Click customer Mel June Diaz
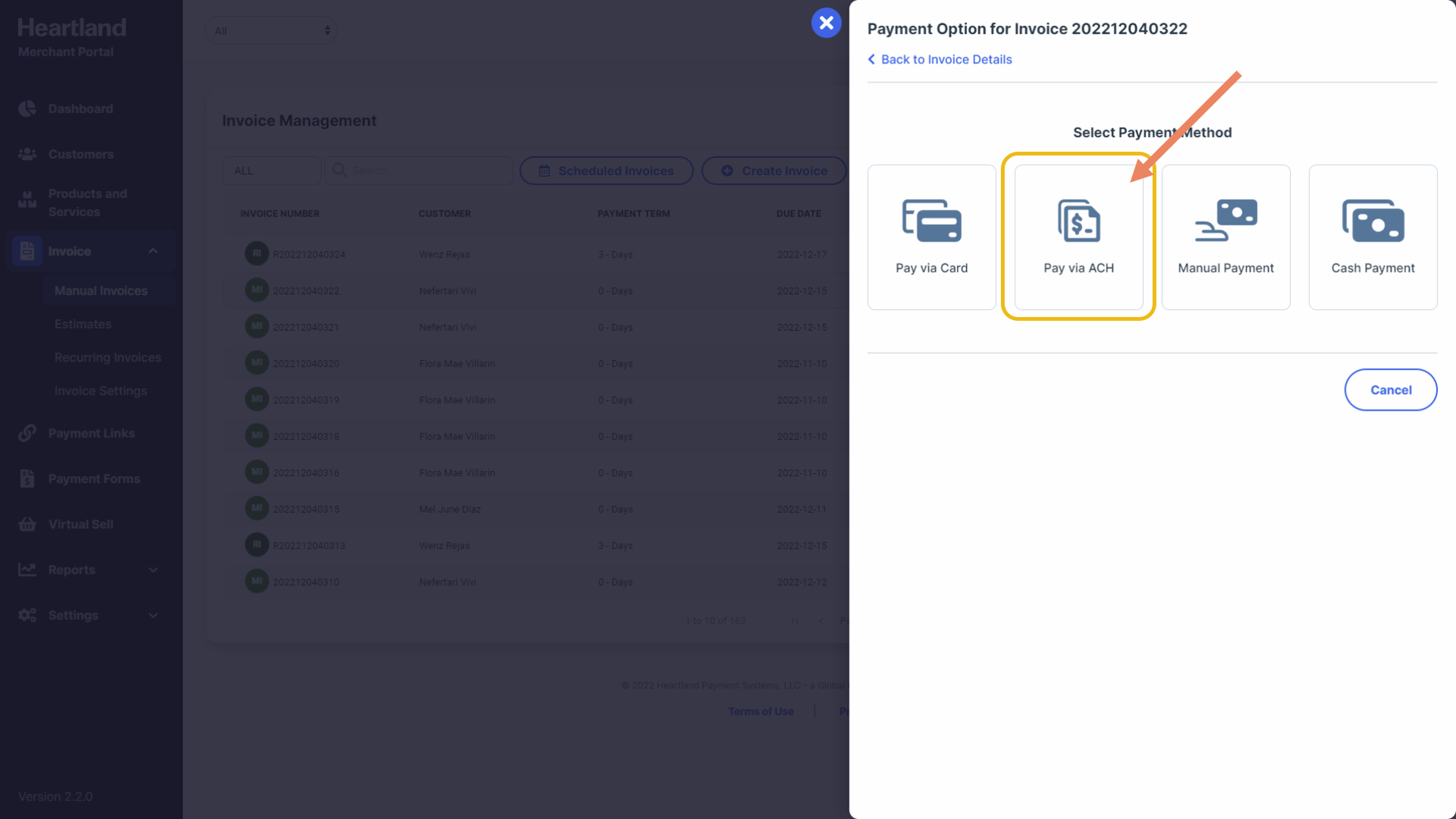 click(x=450, y=509)
